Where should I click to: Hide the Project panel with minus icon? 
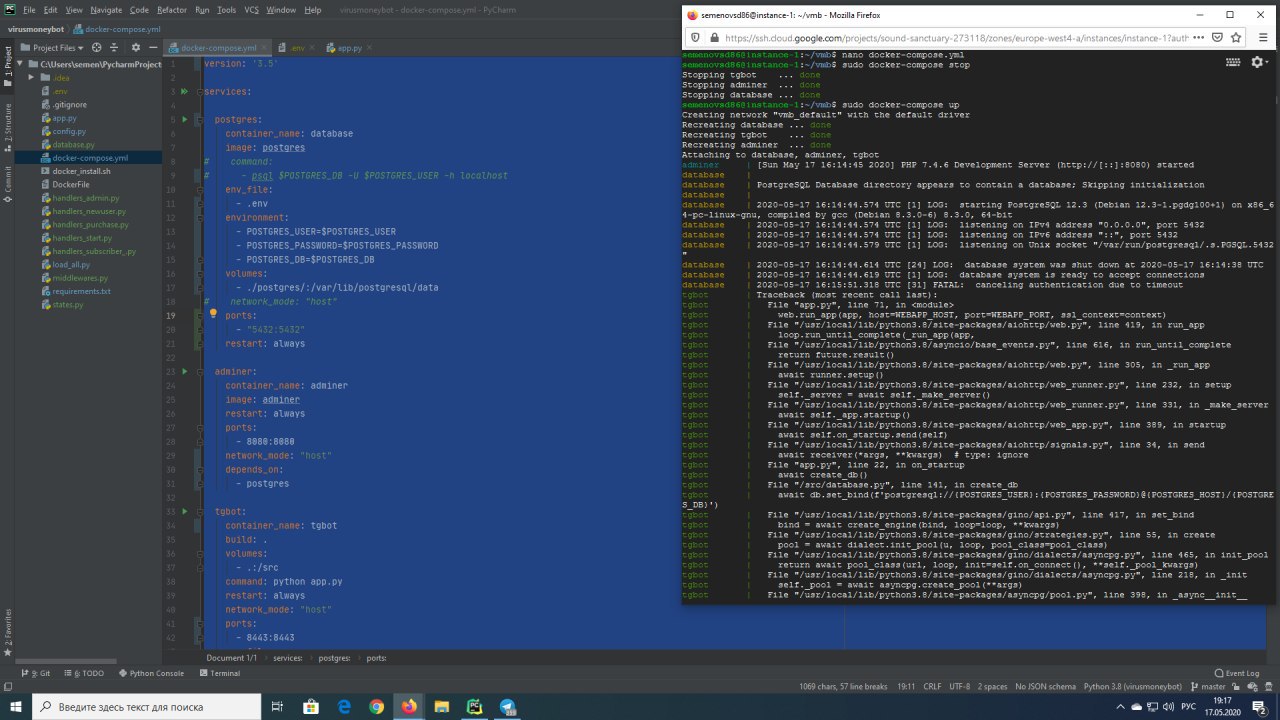click(x=154, y=47)
